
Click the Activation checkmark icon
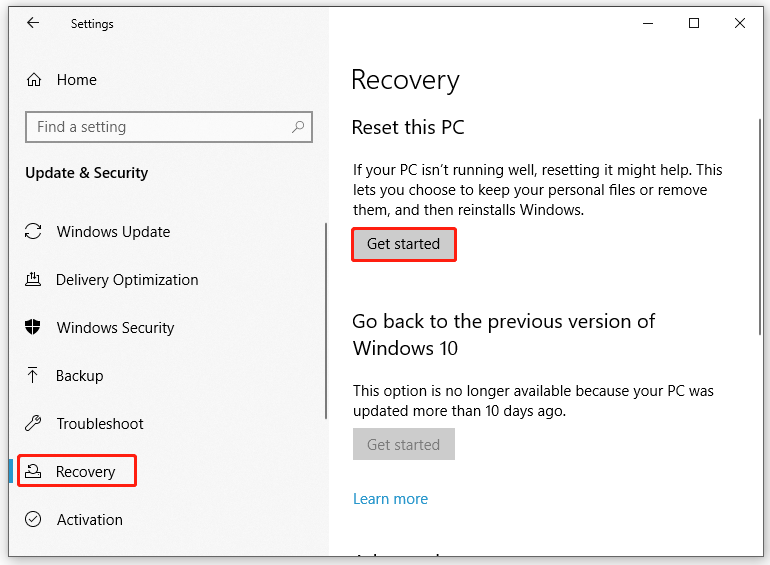(x=34, y=520)
